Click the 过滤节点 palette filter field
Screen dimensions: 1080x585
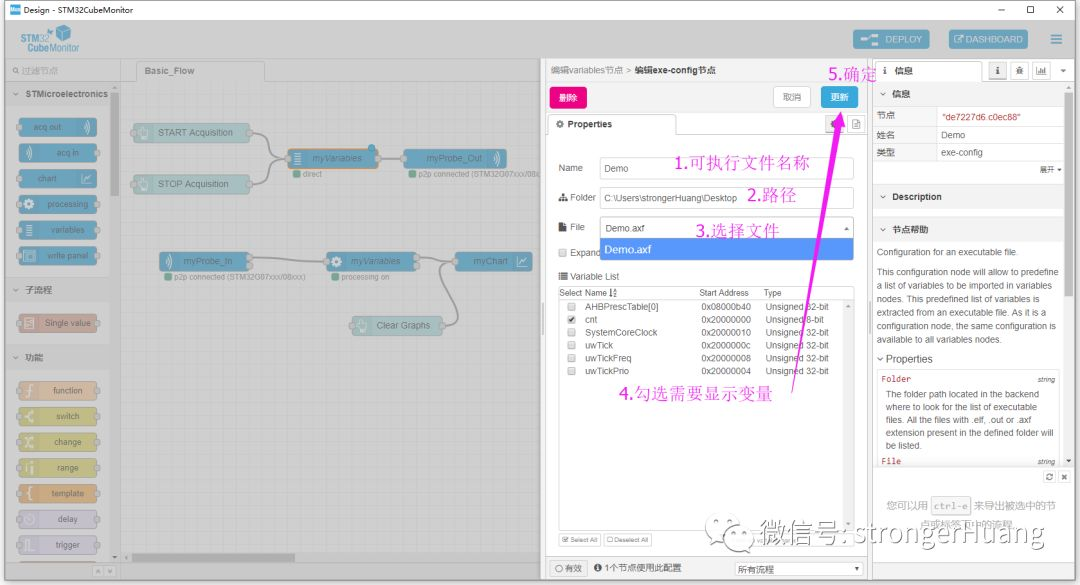pos(62,70)
